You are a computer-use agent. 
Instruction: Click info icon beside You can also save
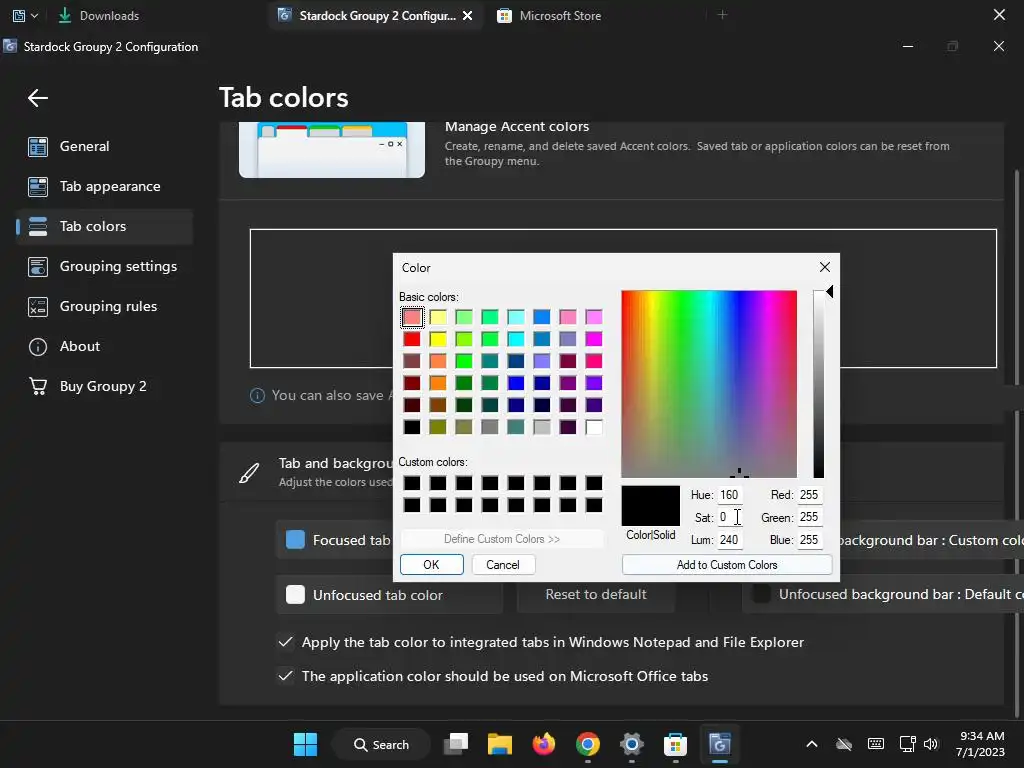[257, 395]
